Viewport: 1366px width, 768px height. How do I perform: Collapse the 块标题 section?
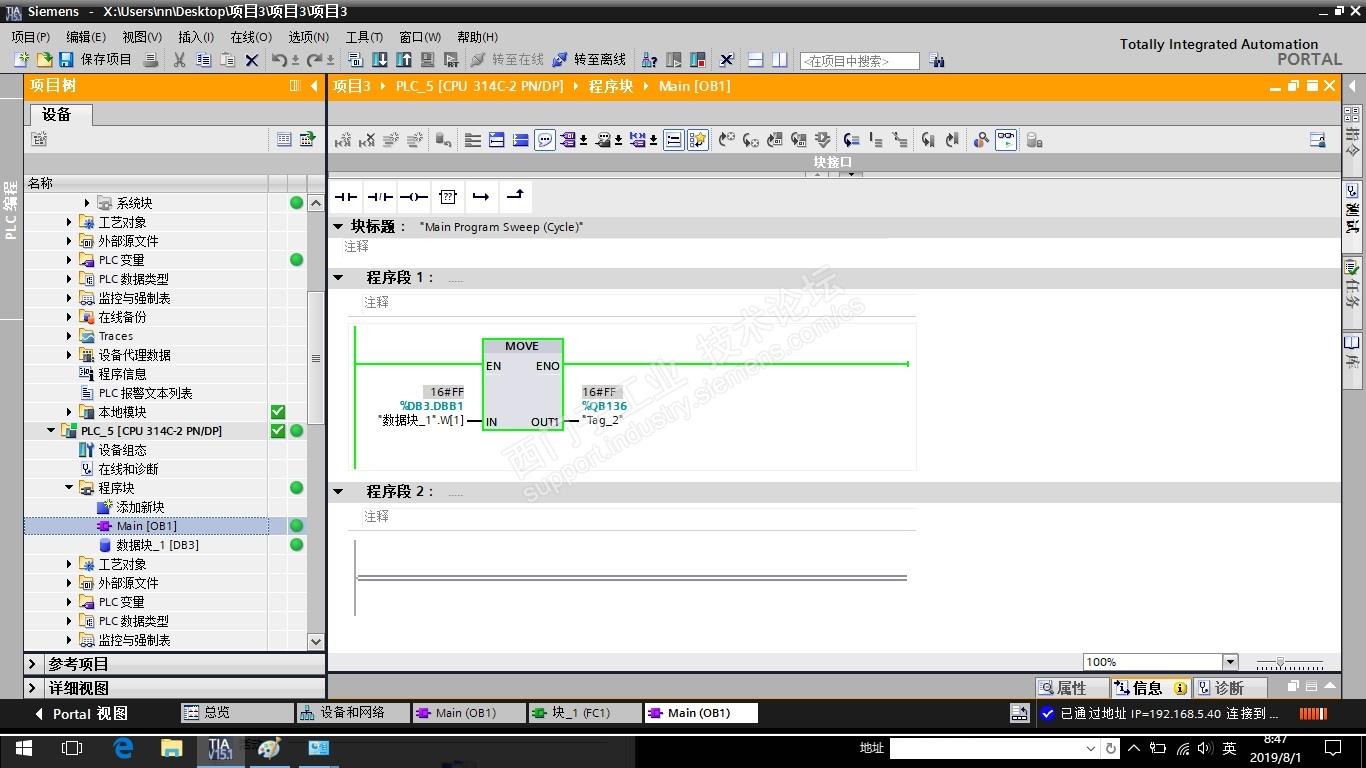click(x=338, y=227)
